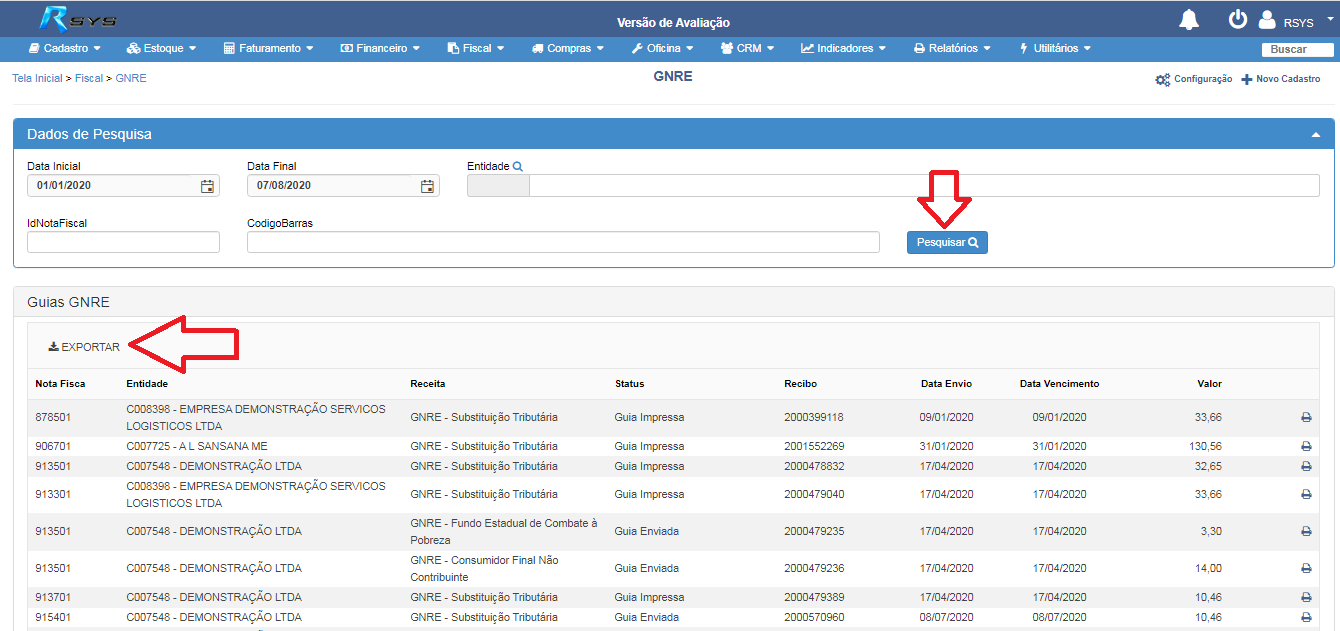The height and width of the screenshot is (631, 1340).
Task: Open the Compras menu
Action: click(568, 48)
